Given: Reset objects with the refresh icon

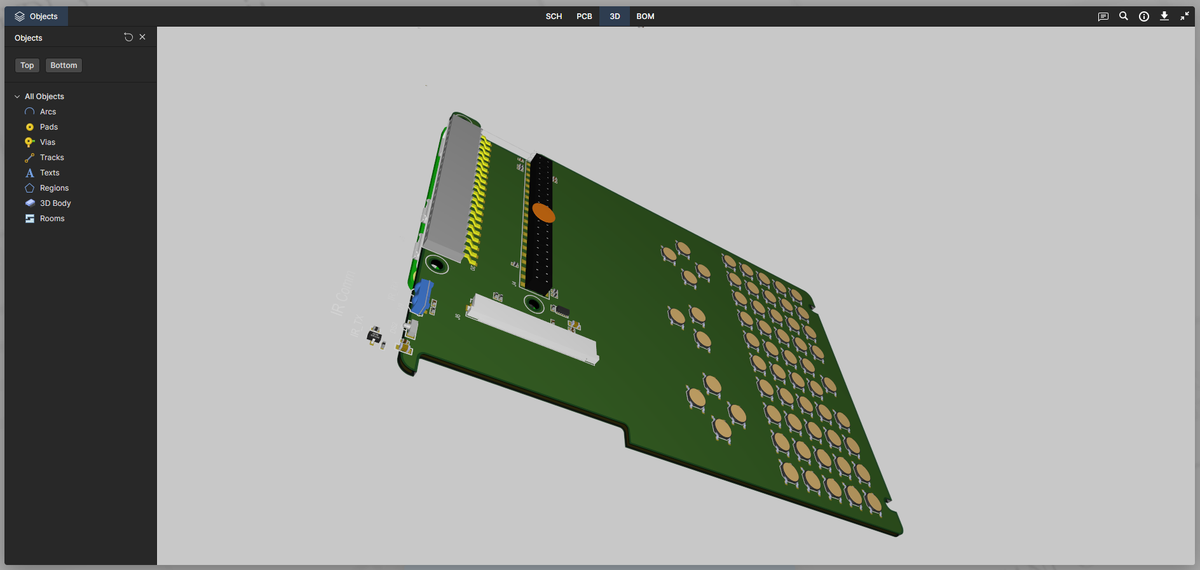Looking at the screenshot, I should click(x=128, y=37).
